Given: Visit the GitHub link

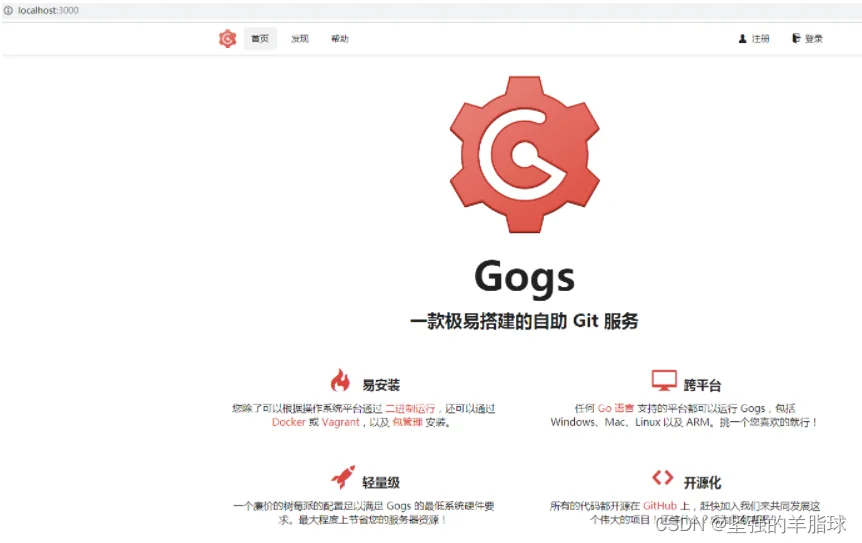Looking at the screenshot, I should coord(660,506).
